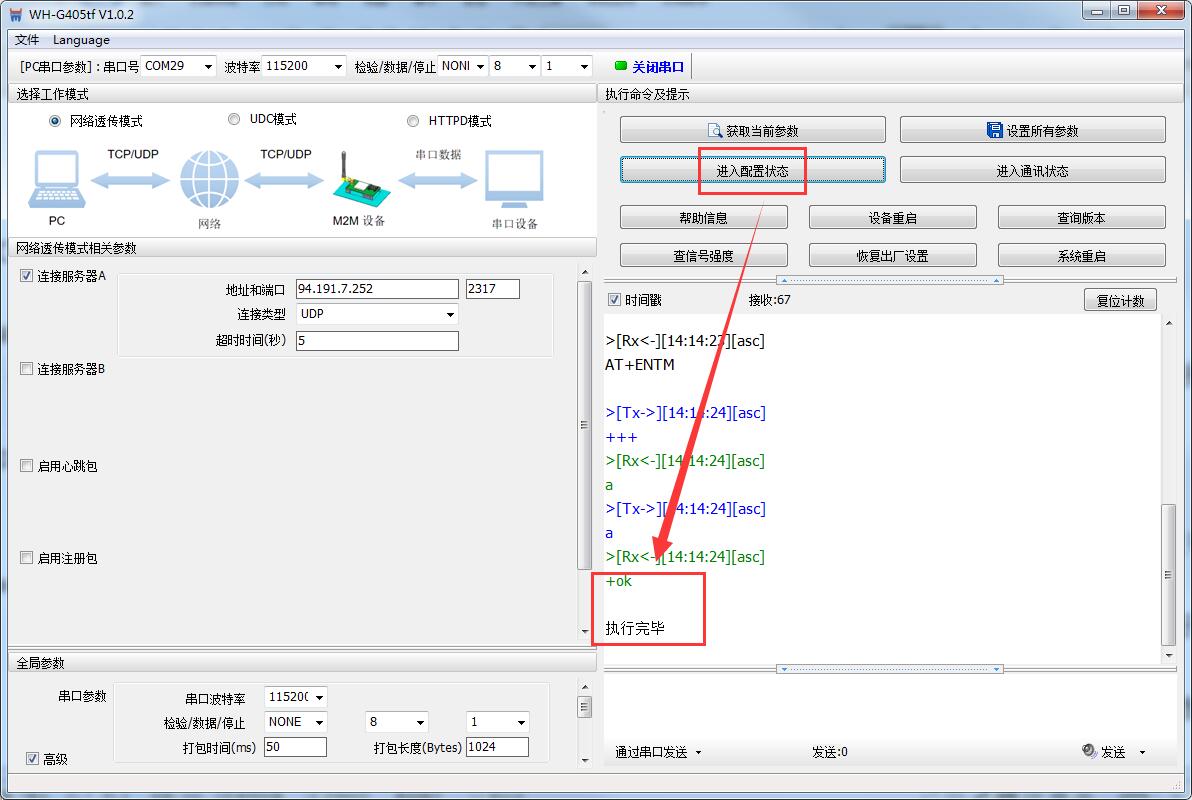Click the get current parameters magnifier icon

(x=715, y=131)
